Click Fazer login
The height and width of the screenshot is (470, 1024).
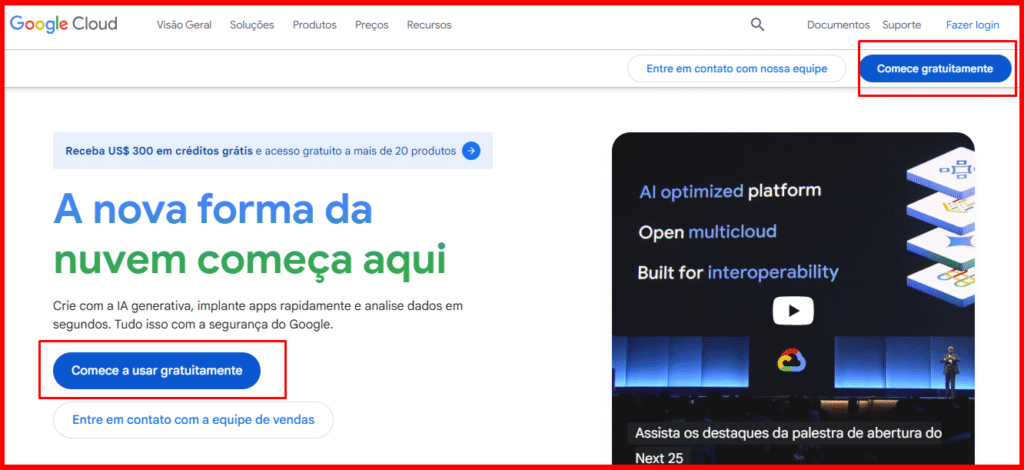[972, 25]
